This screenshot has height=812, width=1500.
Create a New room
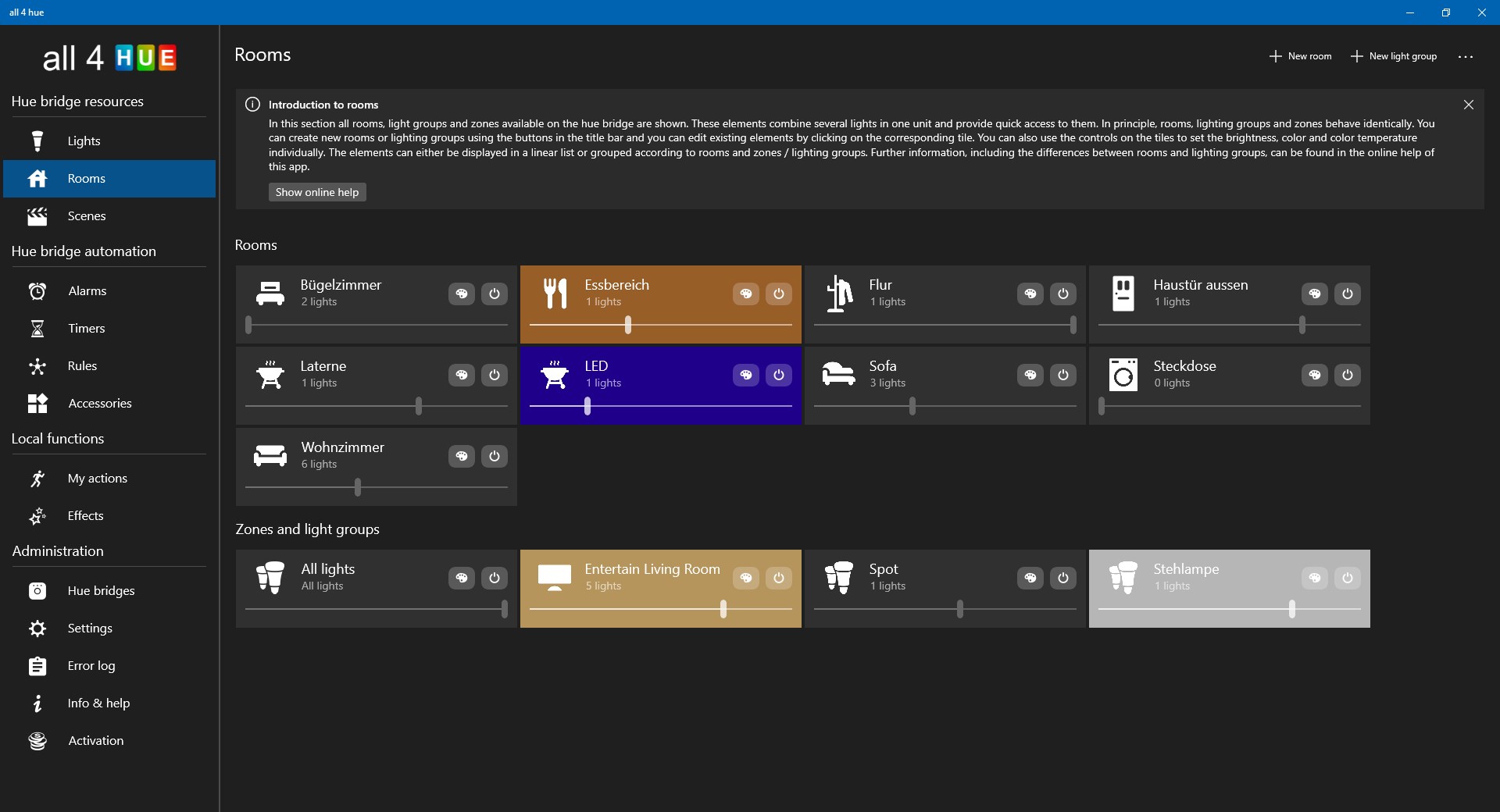(1299, 56)
